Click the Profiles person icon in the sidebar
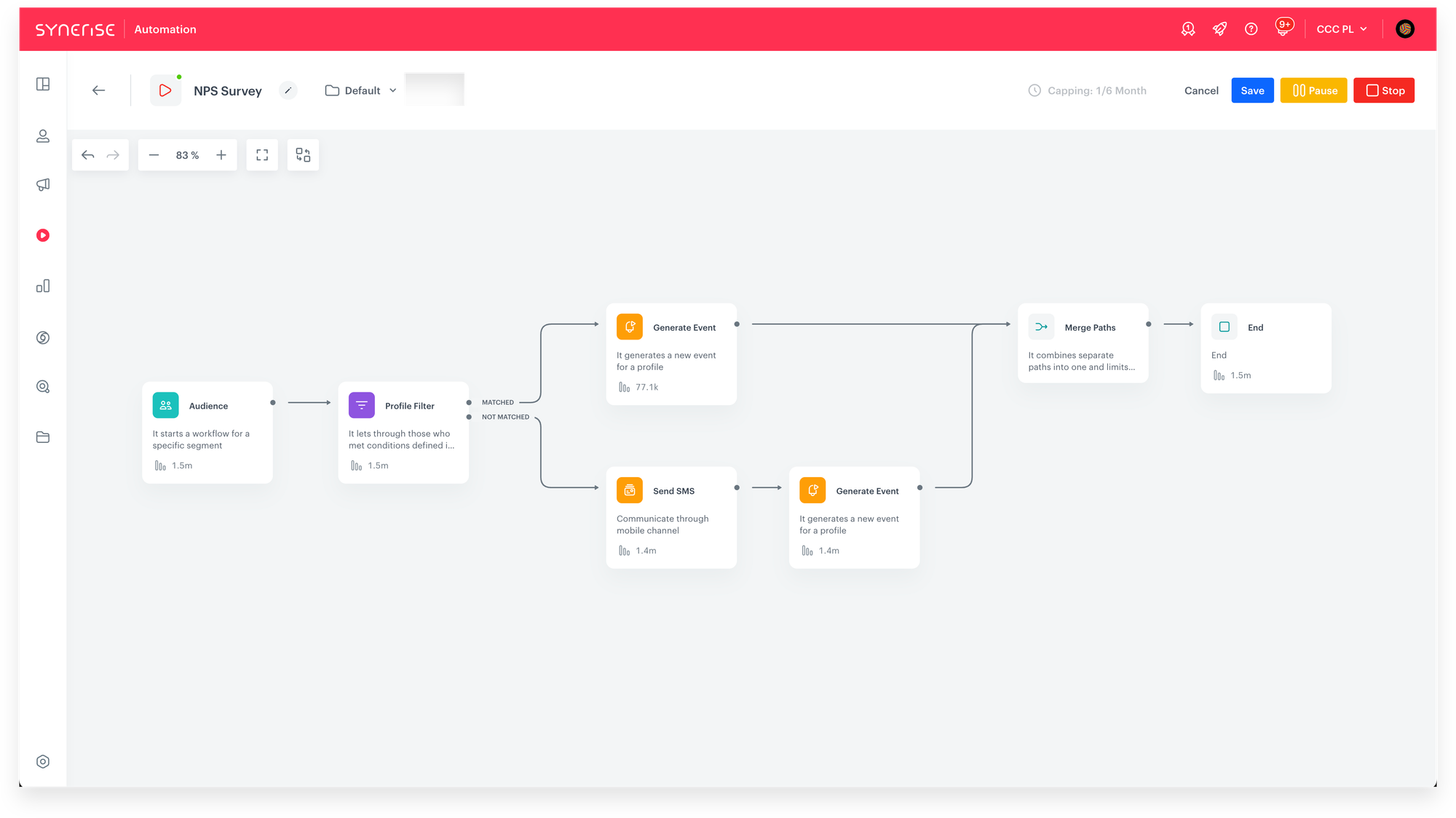 (x=43, y=136)
